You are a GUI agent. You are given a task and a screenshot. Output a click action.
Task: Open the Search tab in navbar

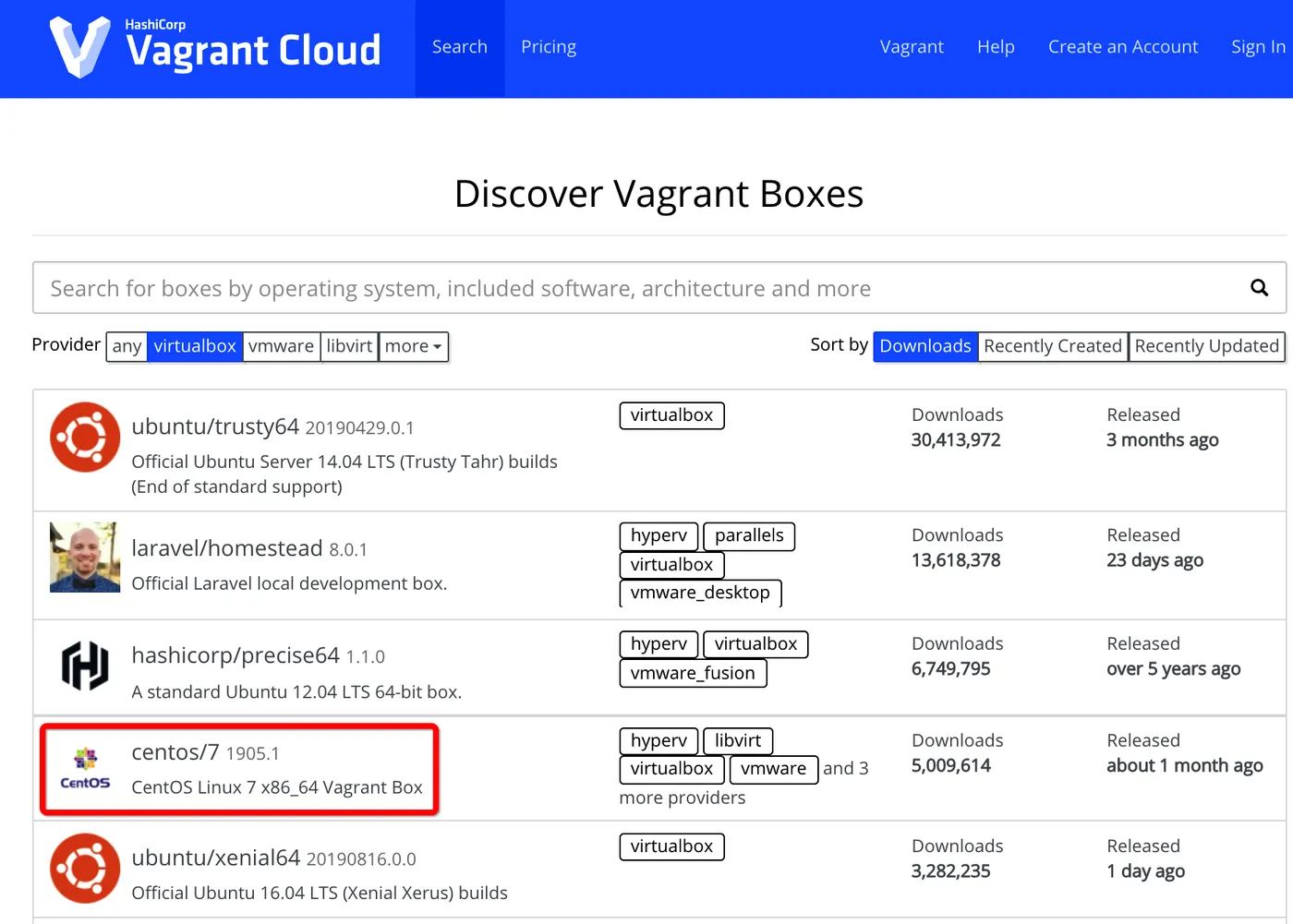460,47
